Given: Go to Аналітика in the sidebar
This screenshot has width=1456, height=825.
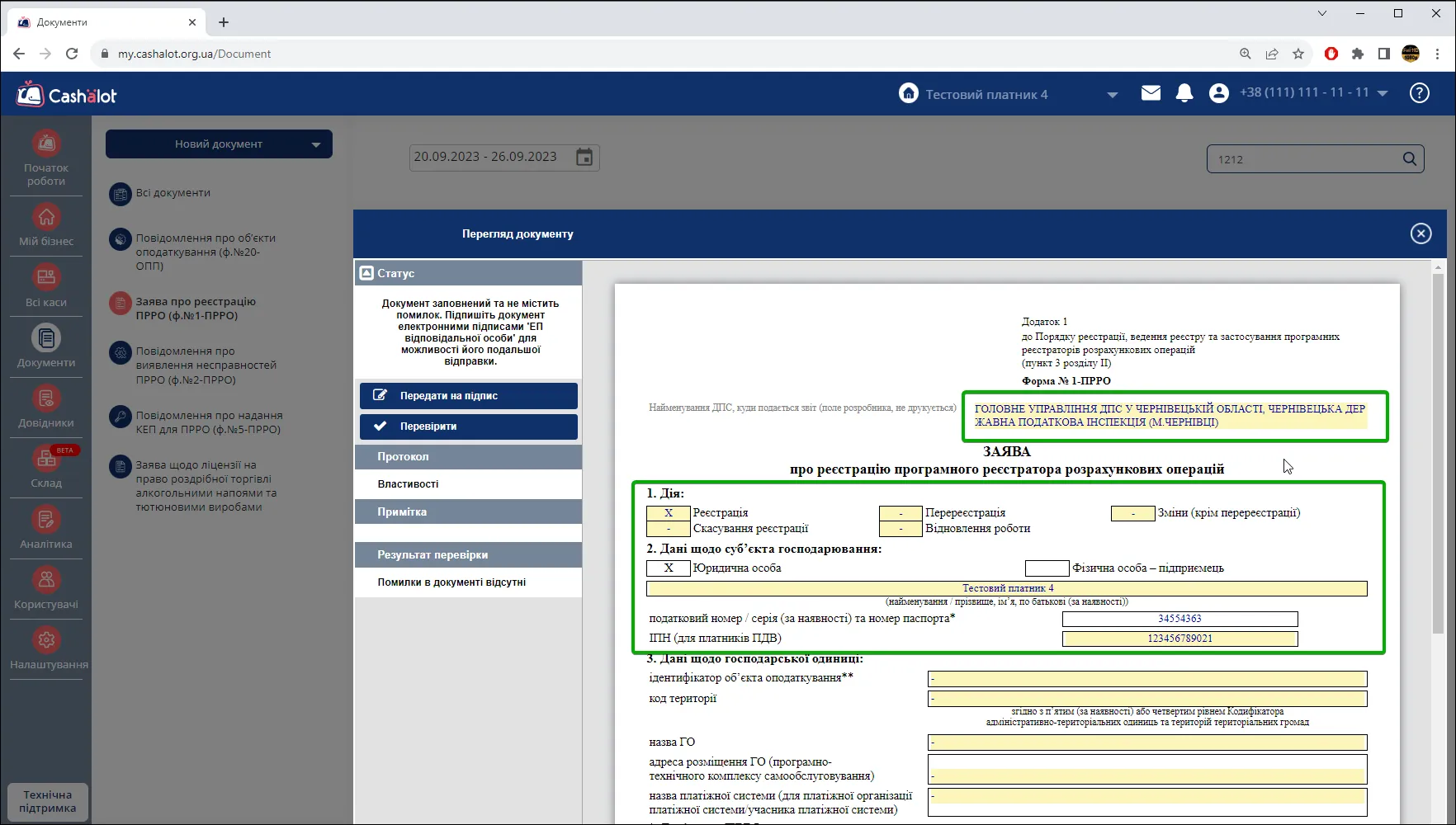Looking at the screenshot, I should click(x=46, y=528).
